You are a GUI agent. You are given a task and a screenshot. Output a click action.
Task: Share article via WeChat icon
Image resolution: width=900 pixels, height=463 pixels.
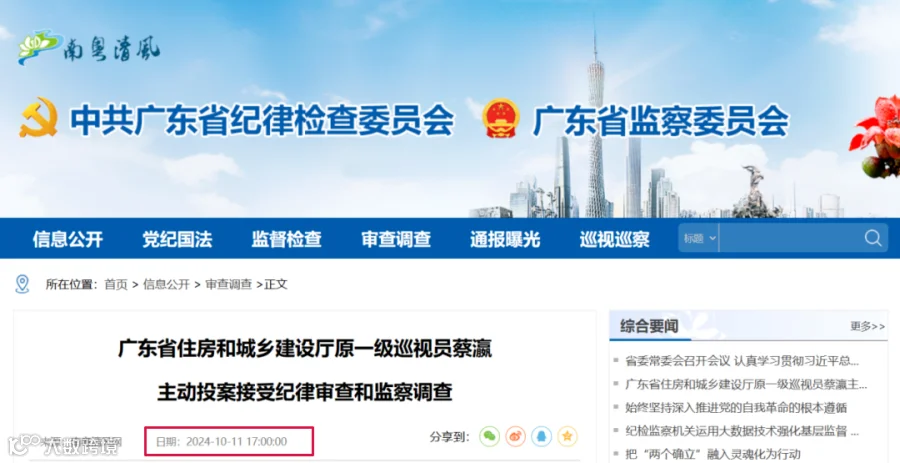click(490, 437)
